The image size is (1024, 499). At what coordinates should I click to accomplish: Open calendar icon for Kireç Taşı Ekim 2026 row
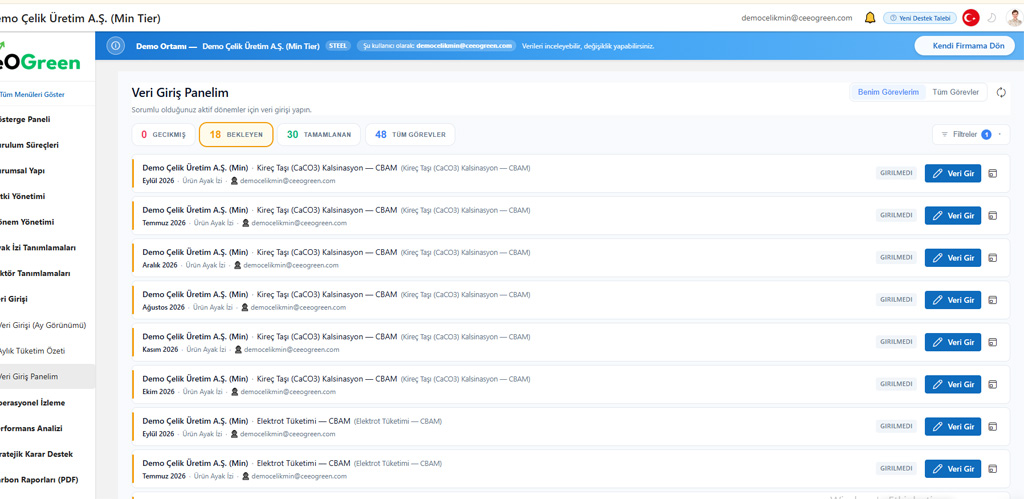coord(993,384)
